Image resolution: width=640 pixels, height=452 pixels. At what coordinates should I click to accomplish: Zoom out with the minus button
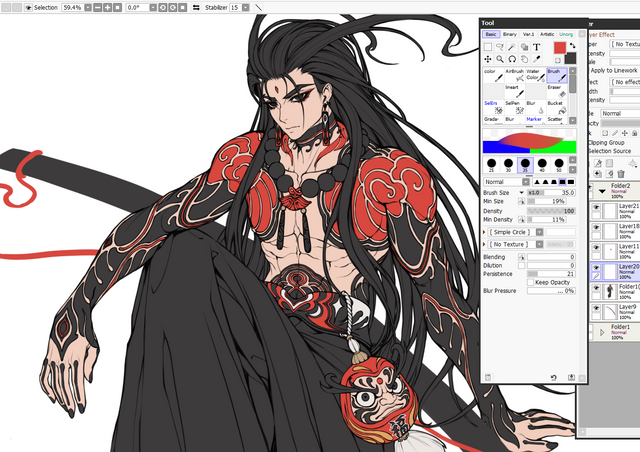pyautogui.click(x=98, y=7)
